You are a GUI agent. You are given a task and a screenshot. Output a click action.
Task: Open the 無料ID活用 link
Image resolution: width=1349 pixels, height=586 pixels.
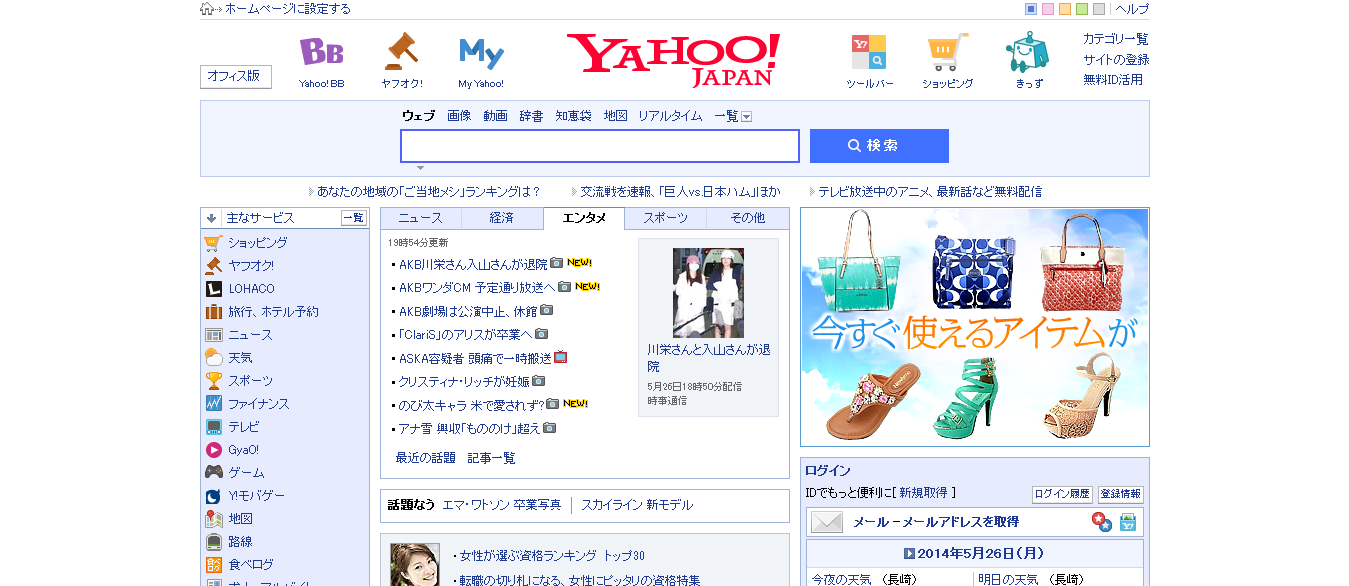(1113, 80)
